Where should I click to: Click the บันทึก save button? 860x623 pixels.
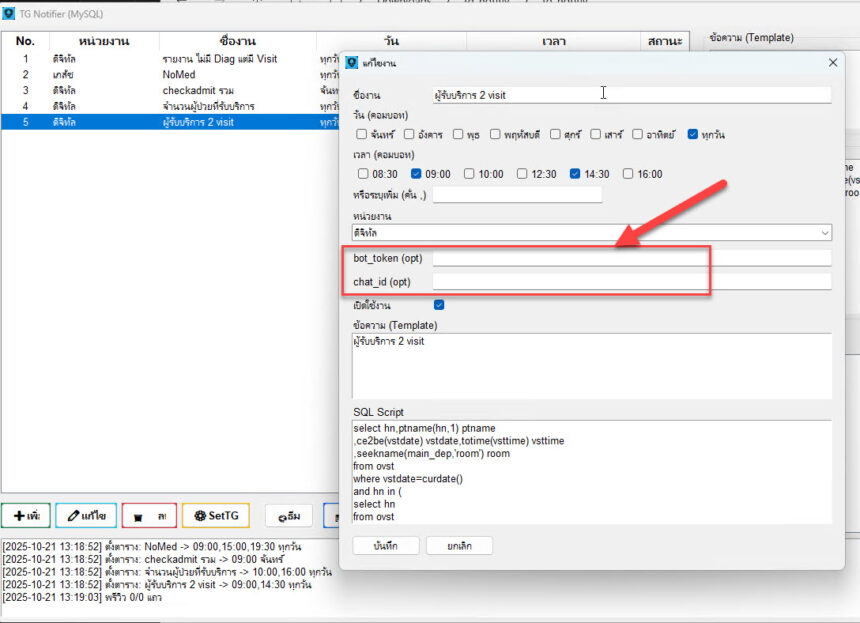385,545
